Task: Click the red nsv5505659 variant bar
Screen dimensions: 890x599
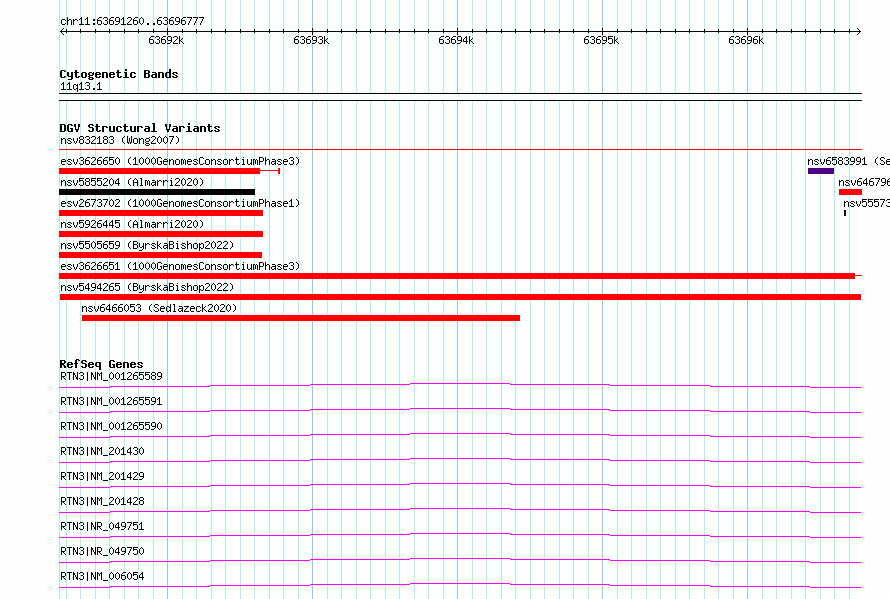Action: tap(160, 255)
